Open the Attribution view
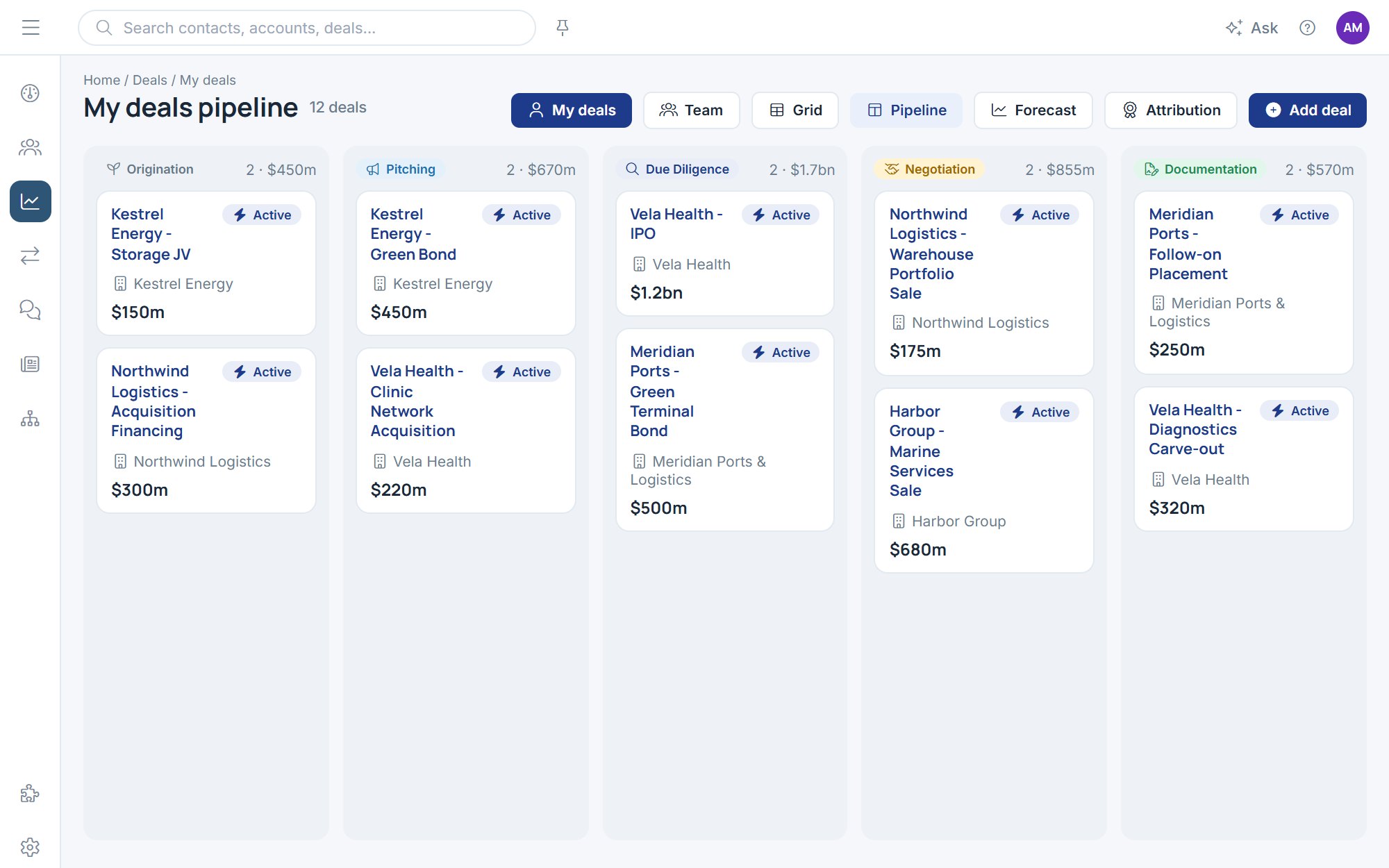Screen dimensions: 1389x868 [x=1171, y=110]
